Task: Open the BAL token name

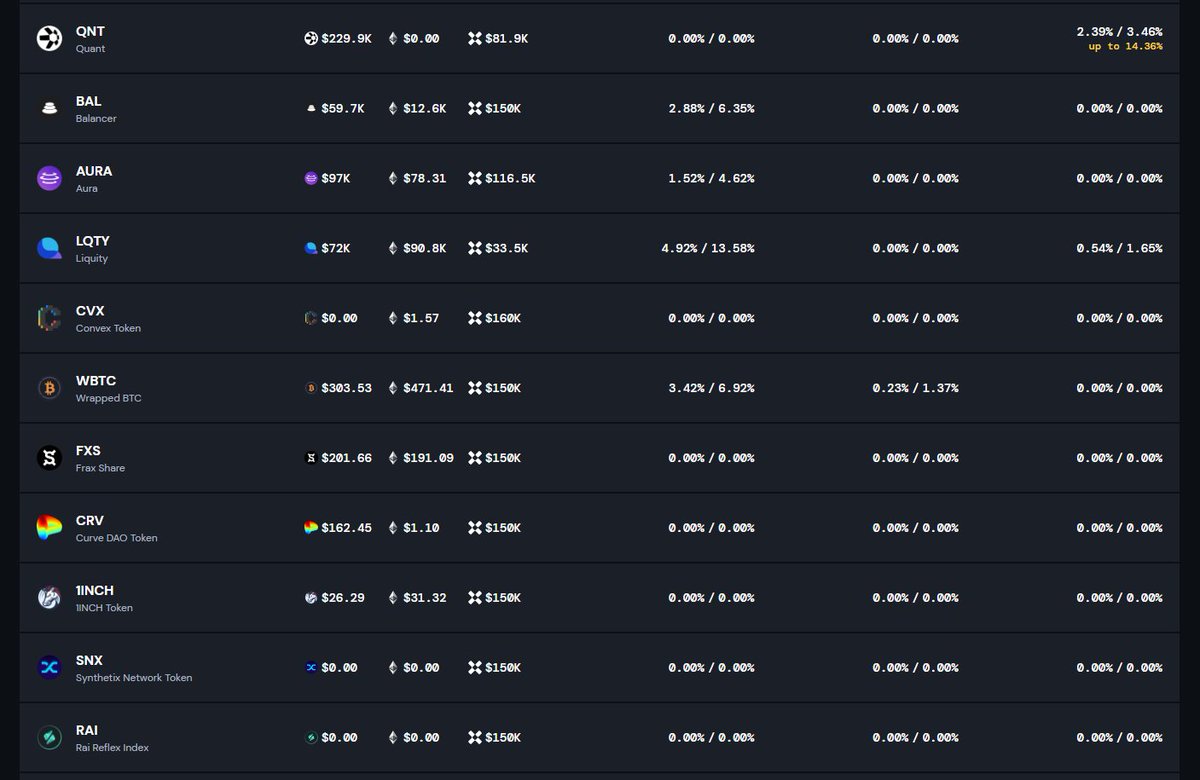Action: [89, 101]
